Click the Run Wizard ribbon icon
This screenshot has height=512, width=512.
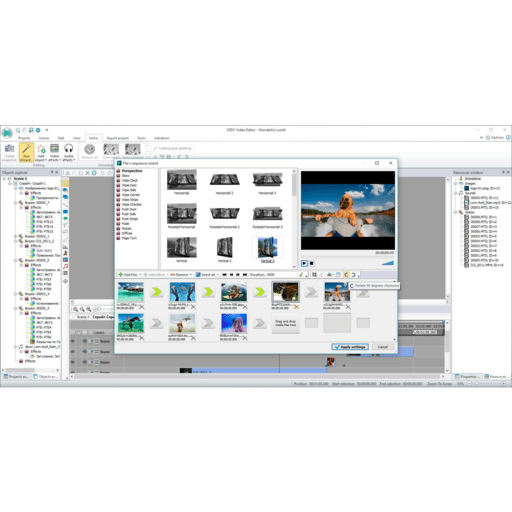pyautogui.click(x=26, y=152)
